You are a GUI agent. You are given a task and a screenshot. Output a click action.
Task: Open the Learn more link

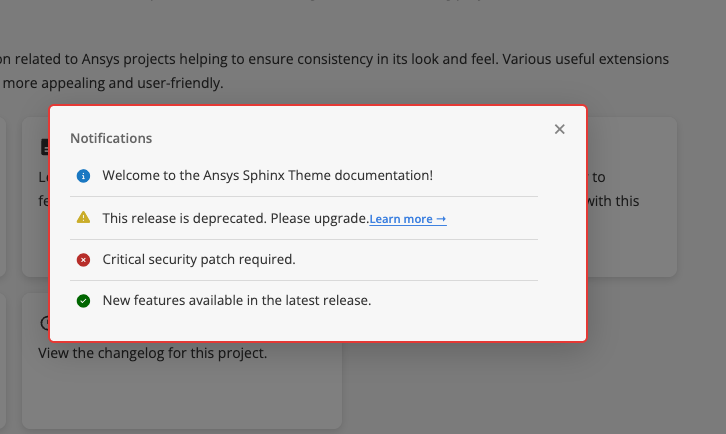tap(408, 219)
